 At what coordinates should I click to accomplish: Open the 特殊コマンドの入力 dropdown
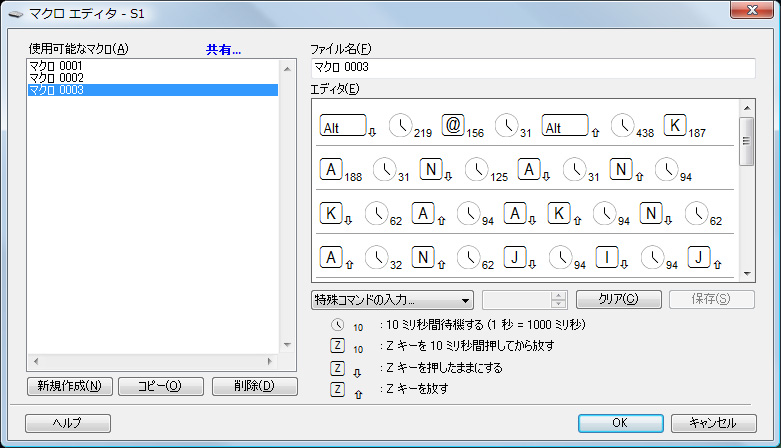[392, 299]
